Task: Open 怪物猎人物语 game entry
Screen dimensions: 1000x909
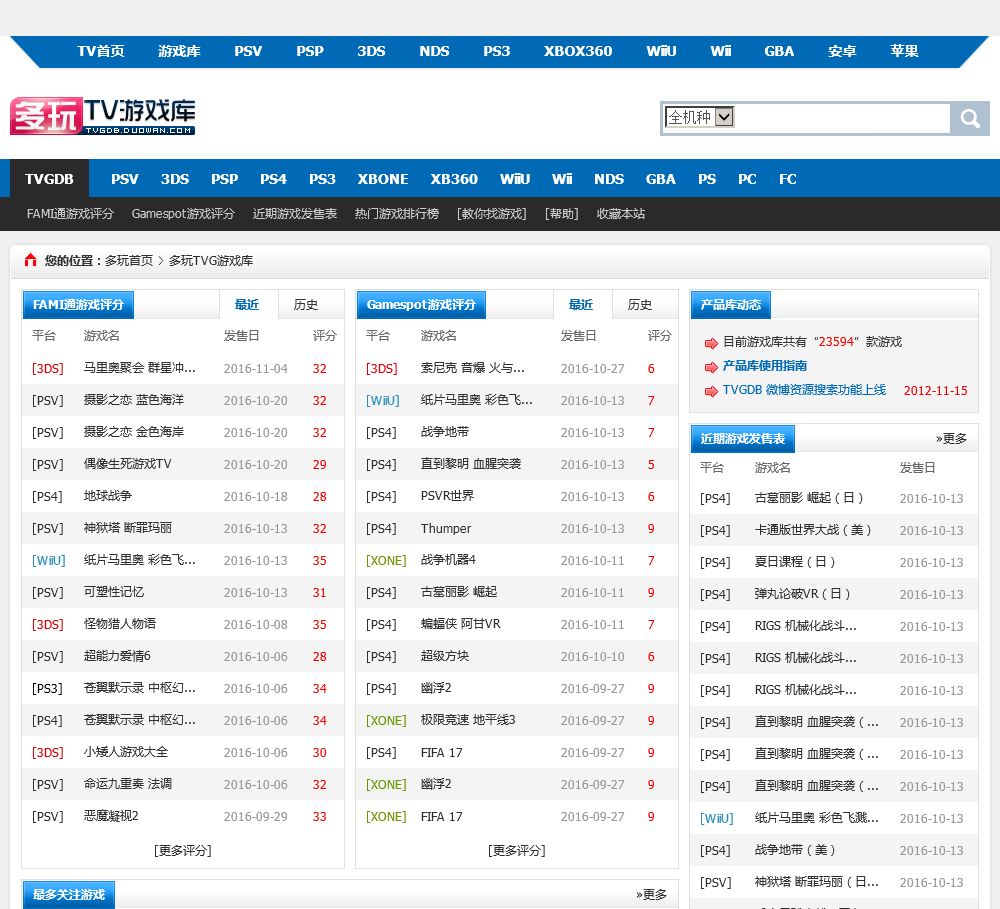Action: click(120, 624)
